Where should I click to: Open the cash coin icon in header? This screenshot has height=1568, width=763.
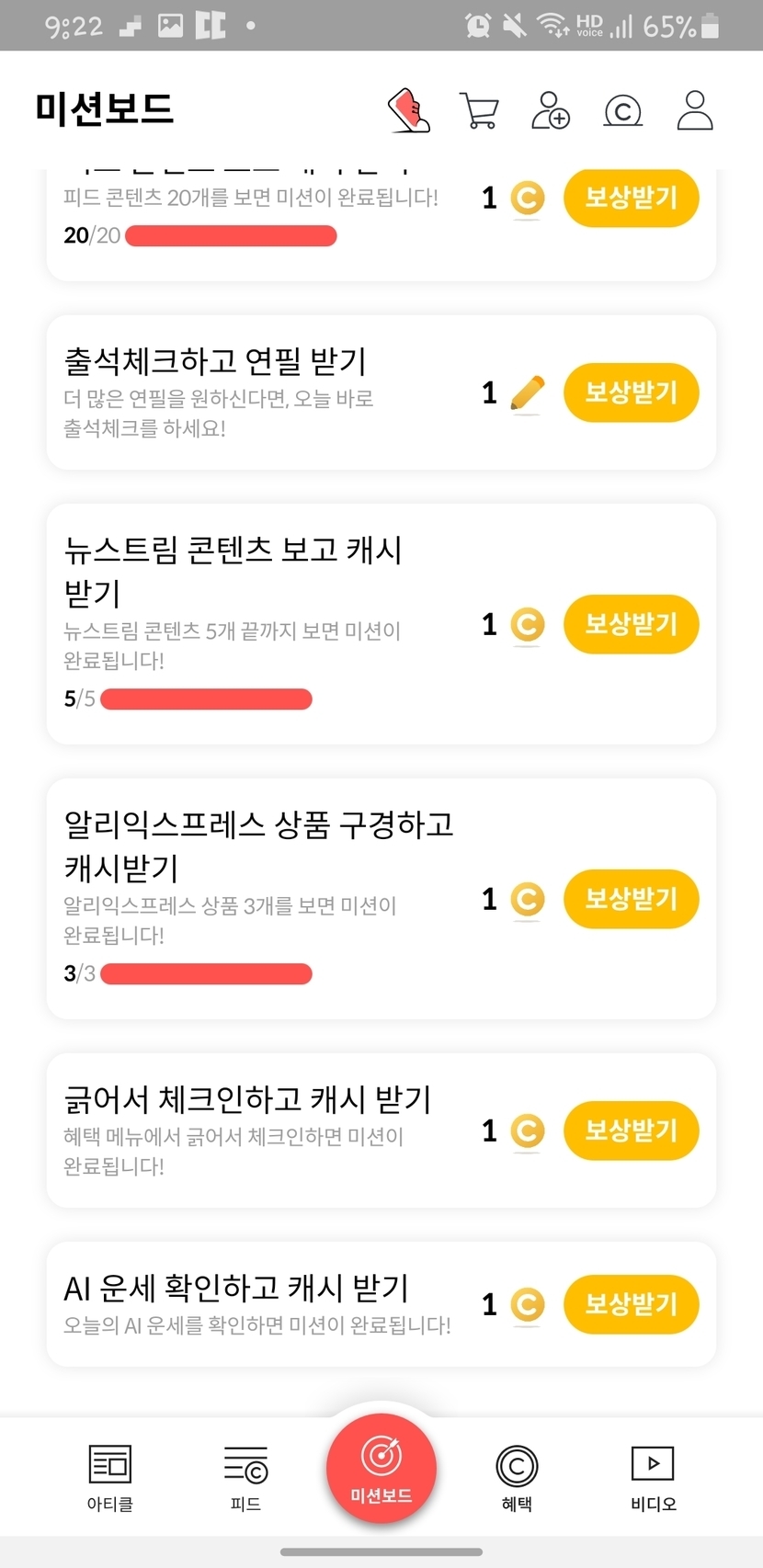point(622,111)
